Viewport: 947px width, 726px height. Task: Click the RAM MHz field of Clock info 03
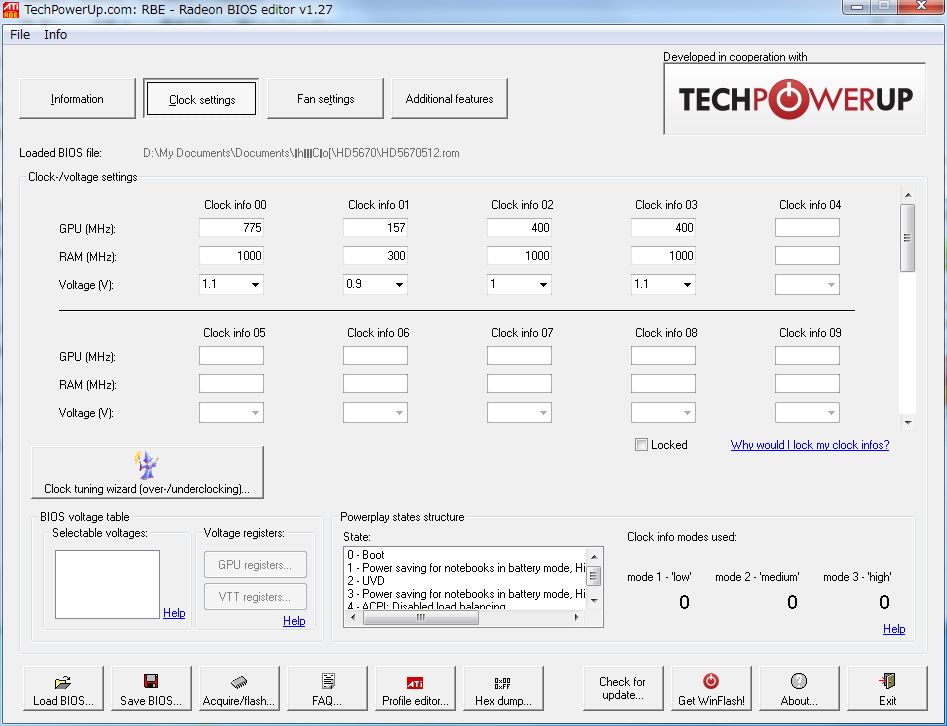[663, 255]
